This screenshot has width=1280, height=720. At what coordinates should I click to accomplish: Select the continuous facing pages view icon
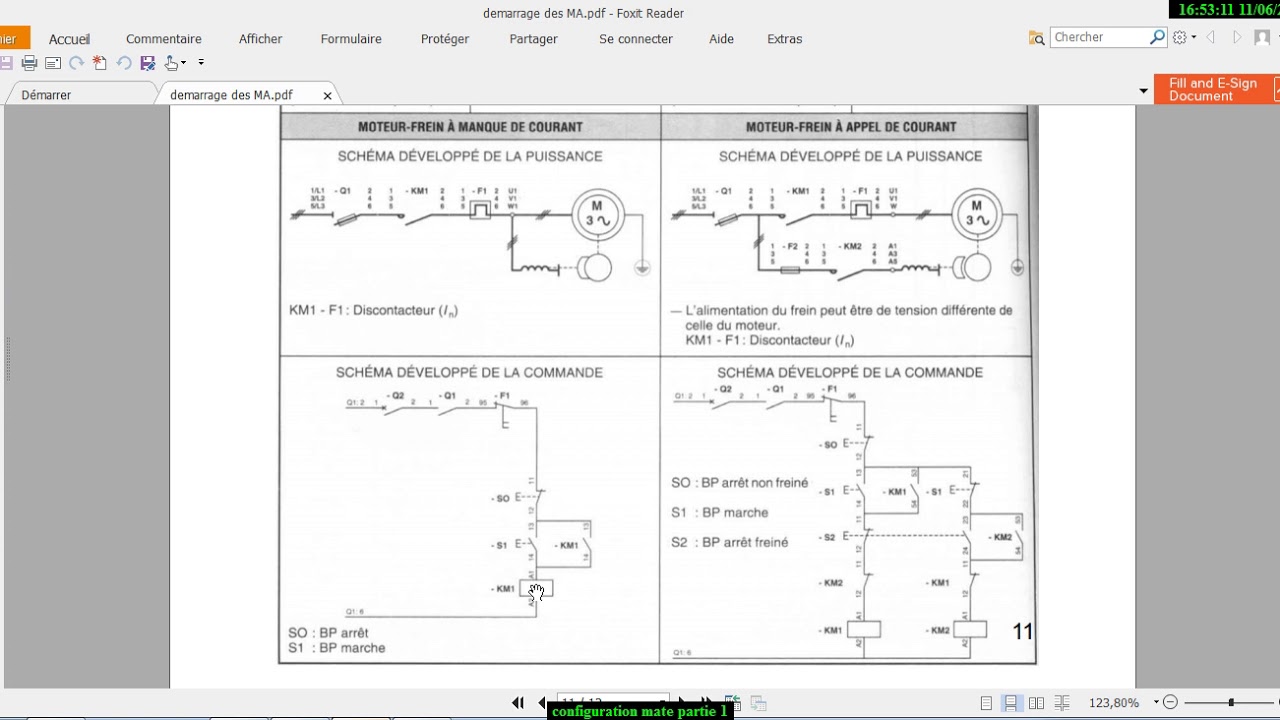click(x=1062, y=703)
